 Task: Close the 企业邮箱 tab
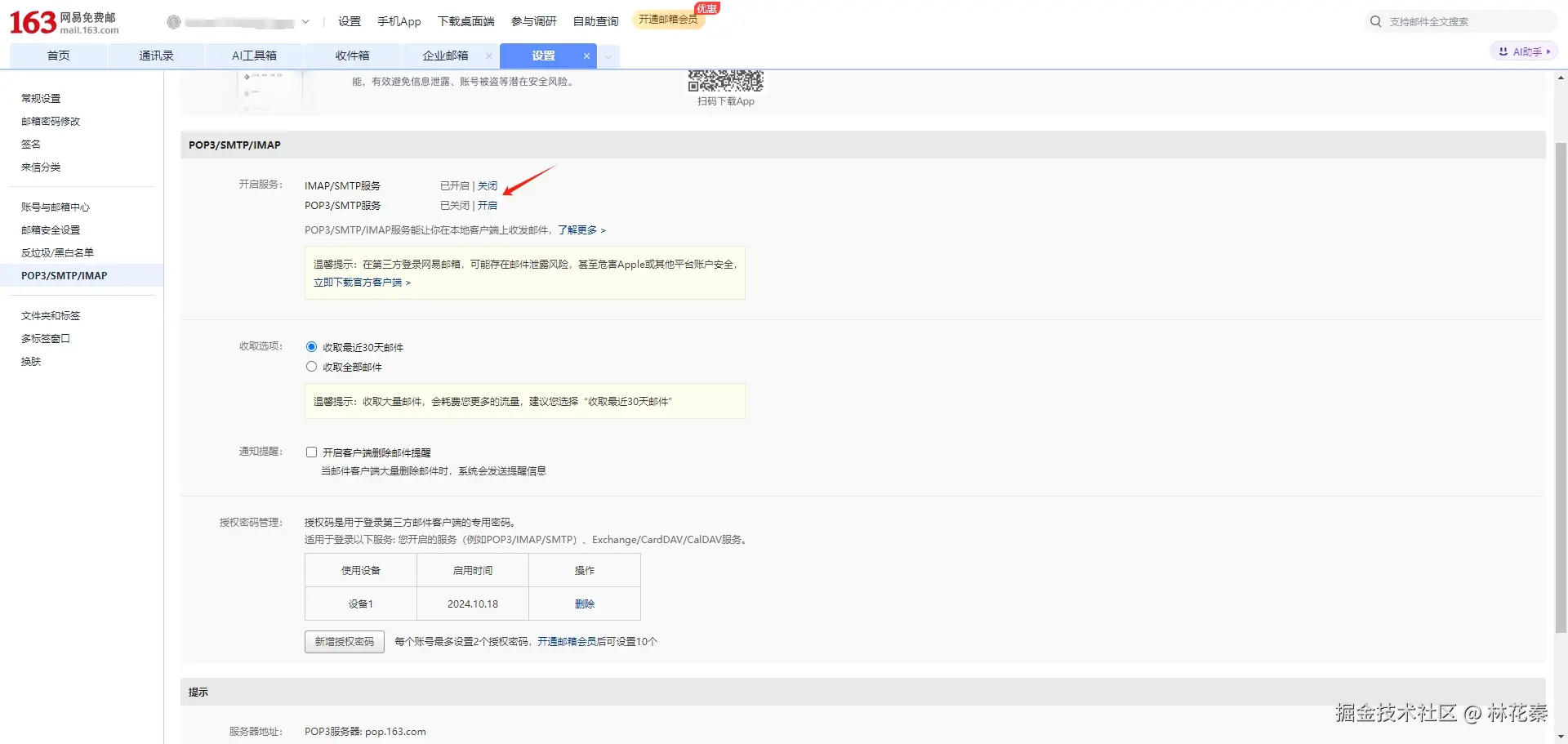pyautogui.click(x=488, y=56)
